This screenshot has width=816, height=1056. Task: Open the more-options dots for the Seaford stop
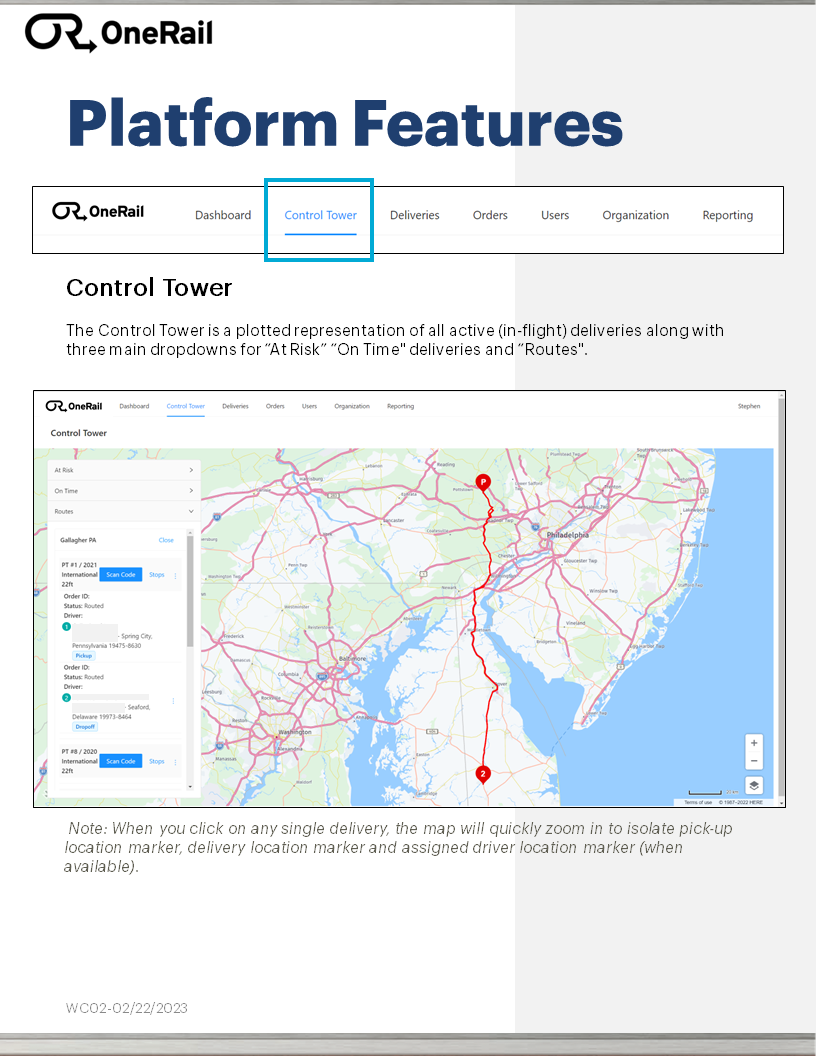point(173,701)
